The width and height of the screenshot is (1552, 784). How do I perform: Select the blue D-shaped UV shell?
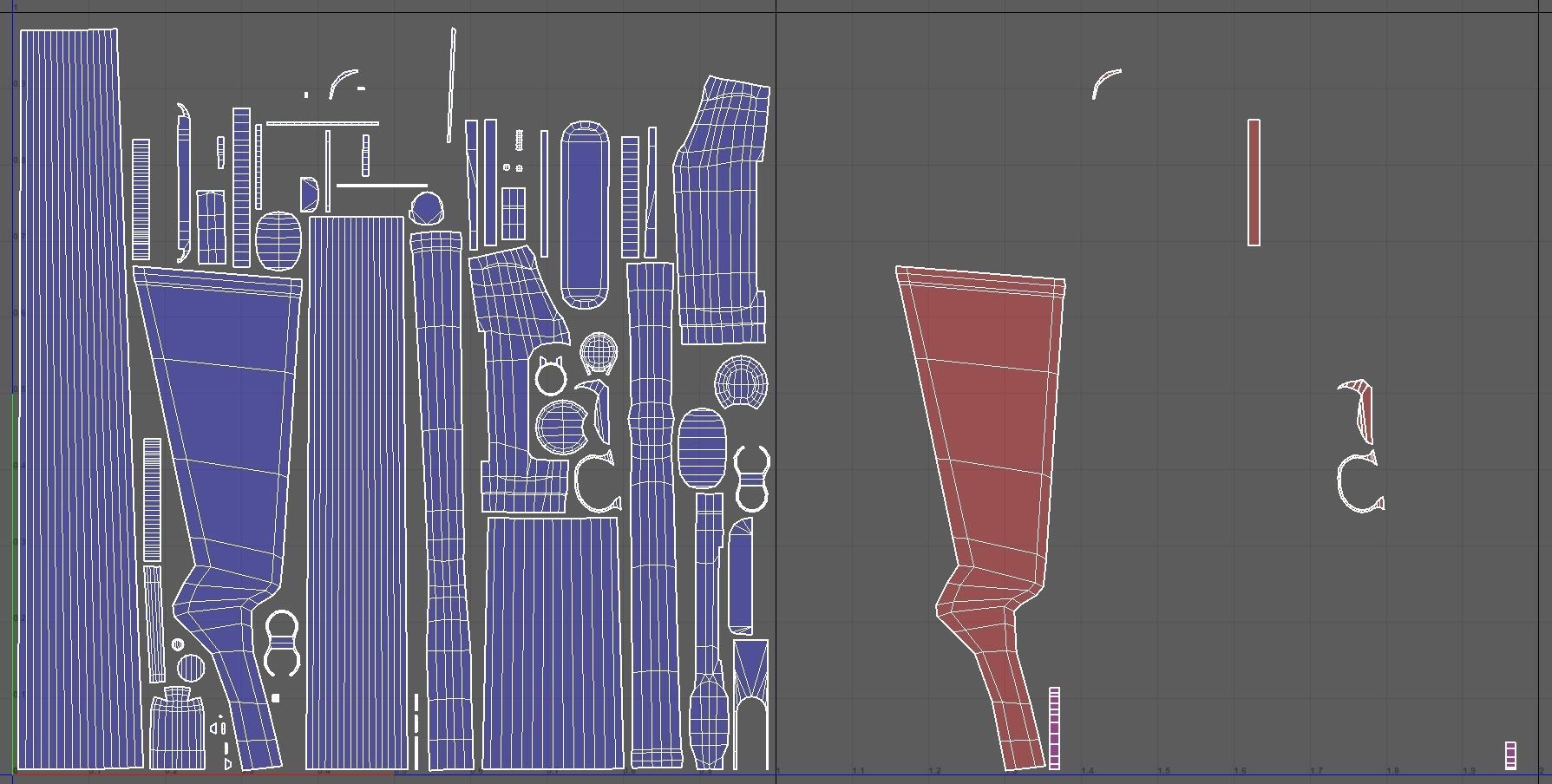(309, 193)
